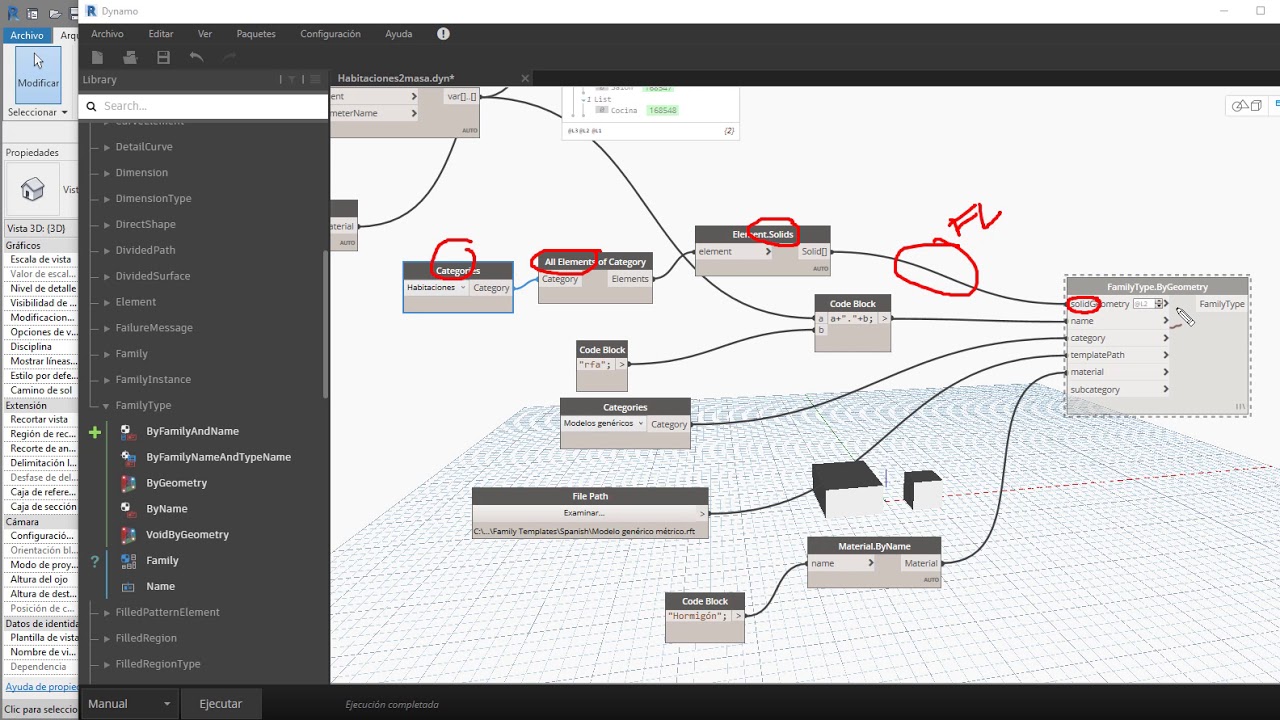
Task: Click the "rfa" code block text
Action: [x=597, y=365]
